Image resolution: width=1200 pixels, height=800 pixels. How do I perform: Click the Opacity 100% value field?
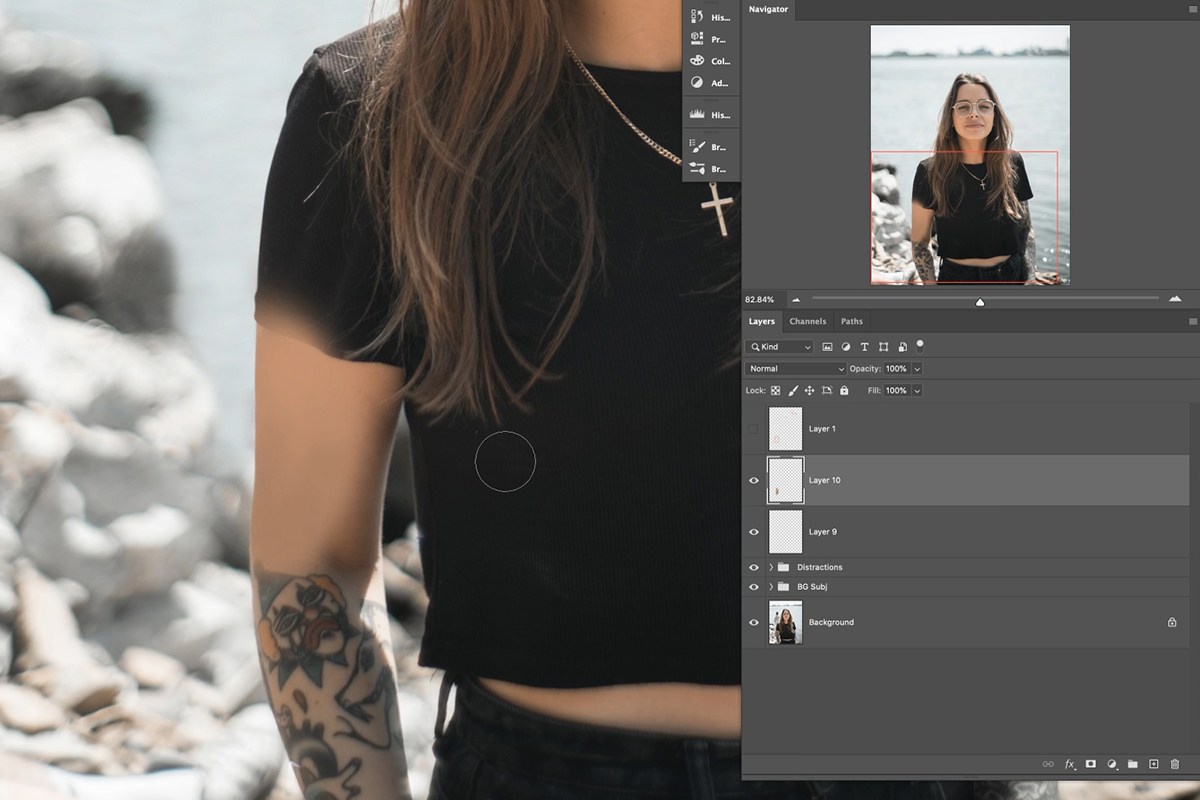click(x=896, y=369)
